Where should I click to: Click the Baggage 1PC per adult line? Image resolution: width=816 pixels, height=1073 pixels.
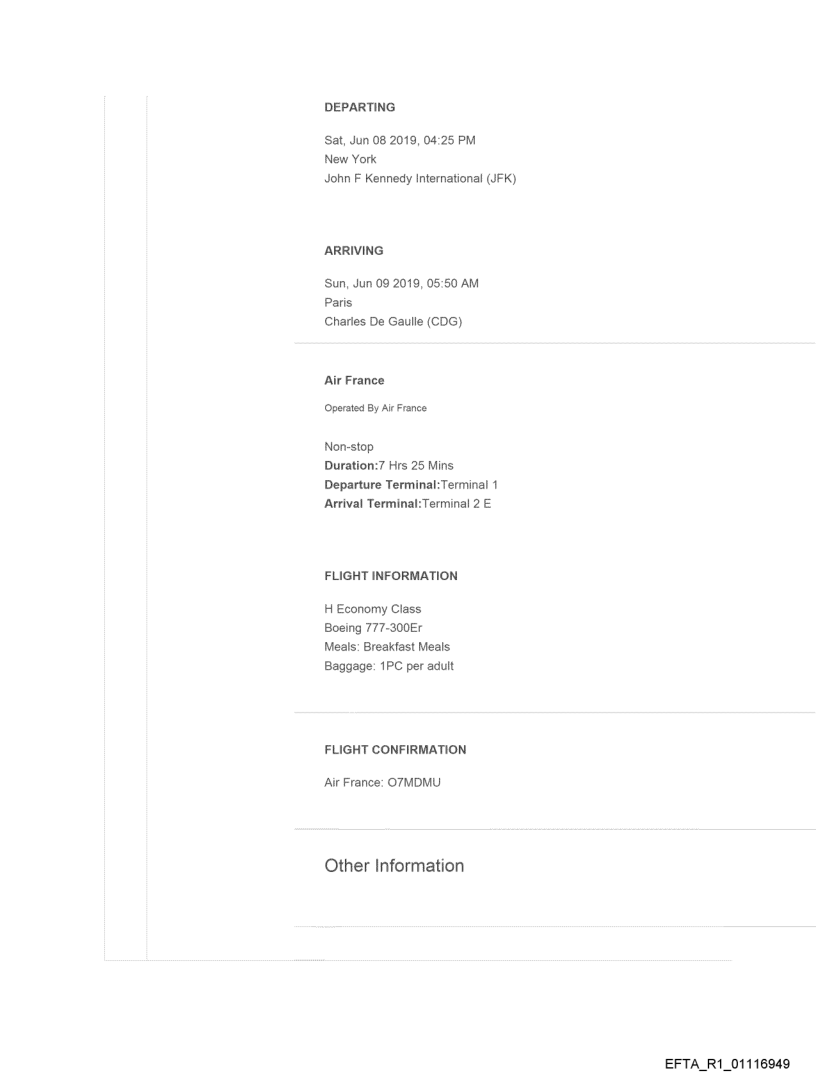pyautogui.click(x=389, y=666)
